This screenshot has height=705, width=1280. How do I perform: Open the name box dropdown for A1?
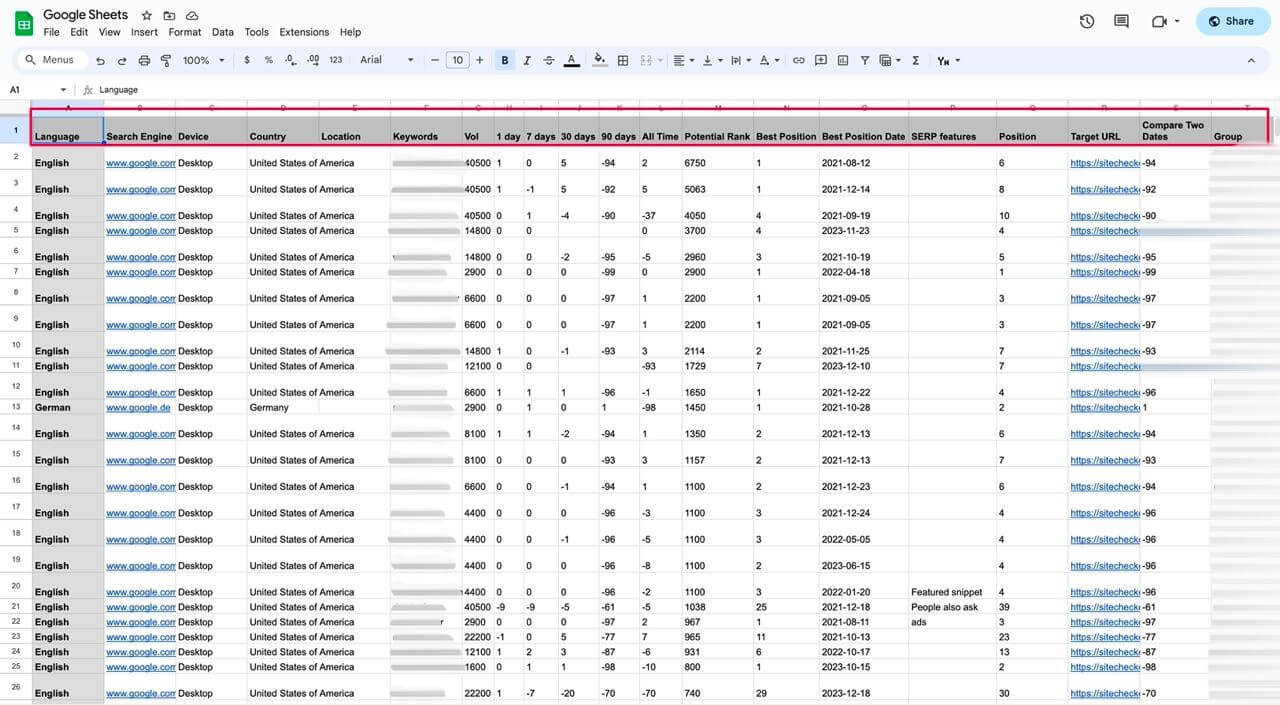[63, 90]
